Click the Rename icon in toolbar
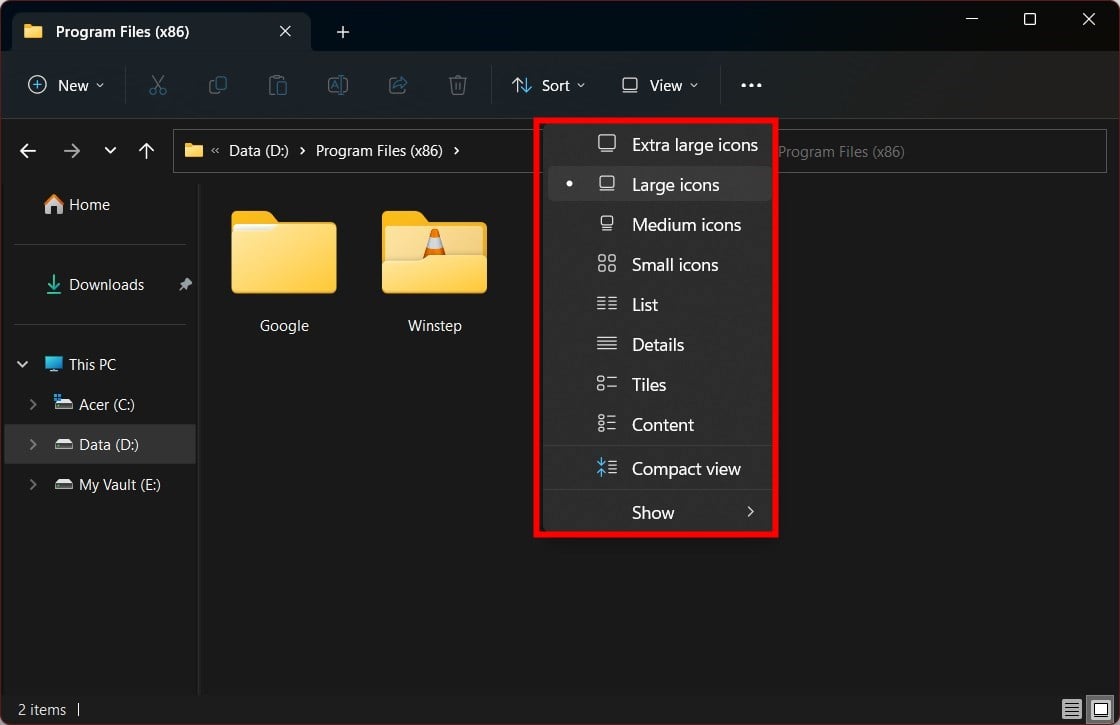Viewport: 1120px width, 725px height. (x=338, y=85)
